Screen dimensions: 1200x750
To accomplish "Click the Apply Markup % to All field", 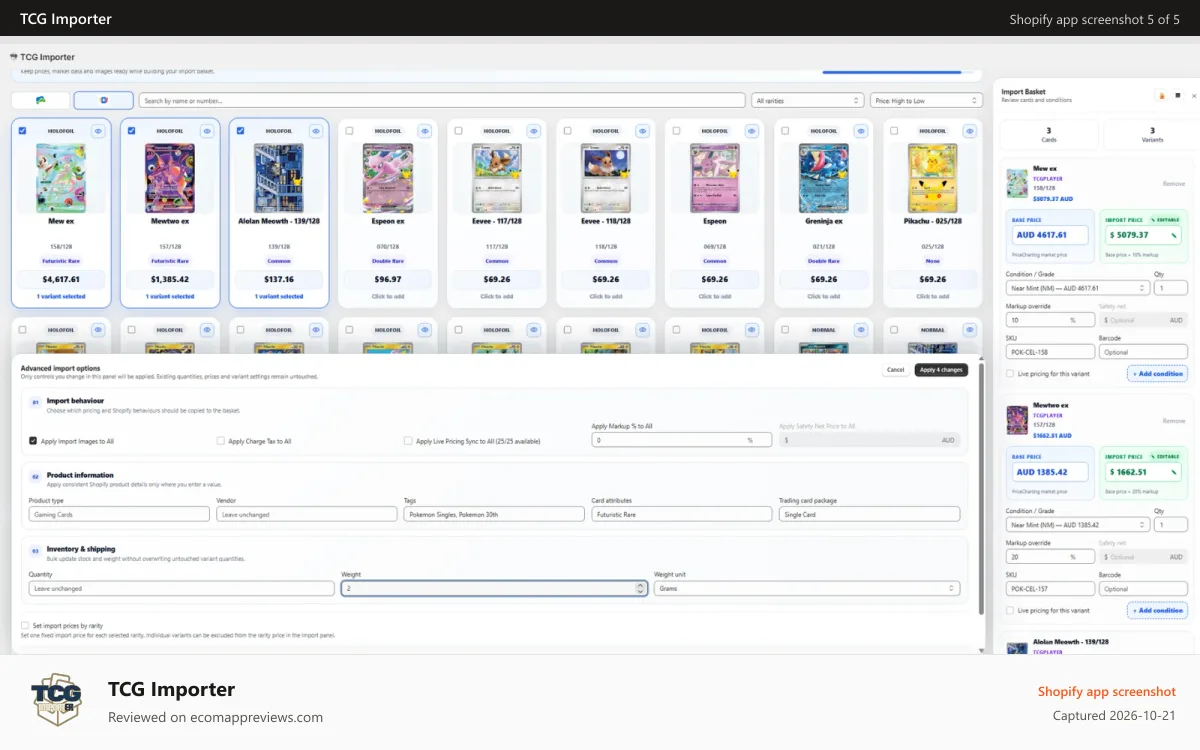I will (x=681, y=440).
